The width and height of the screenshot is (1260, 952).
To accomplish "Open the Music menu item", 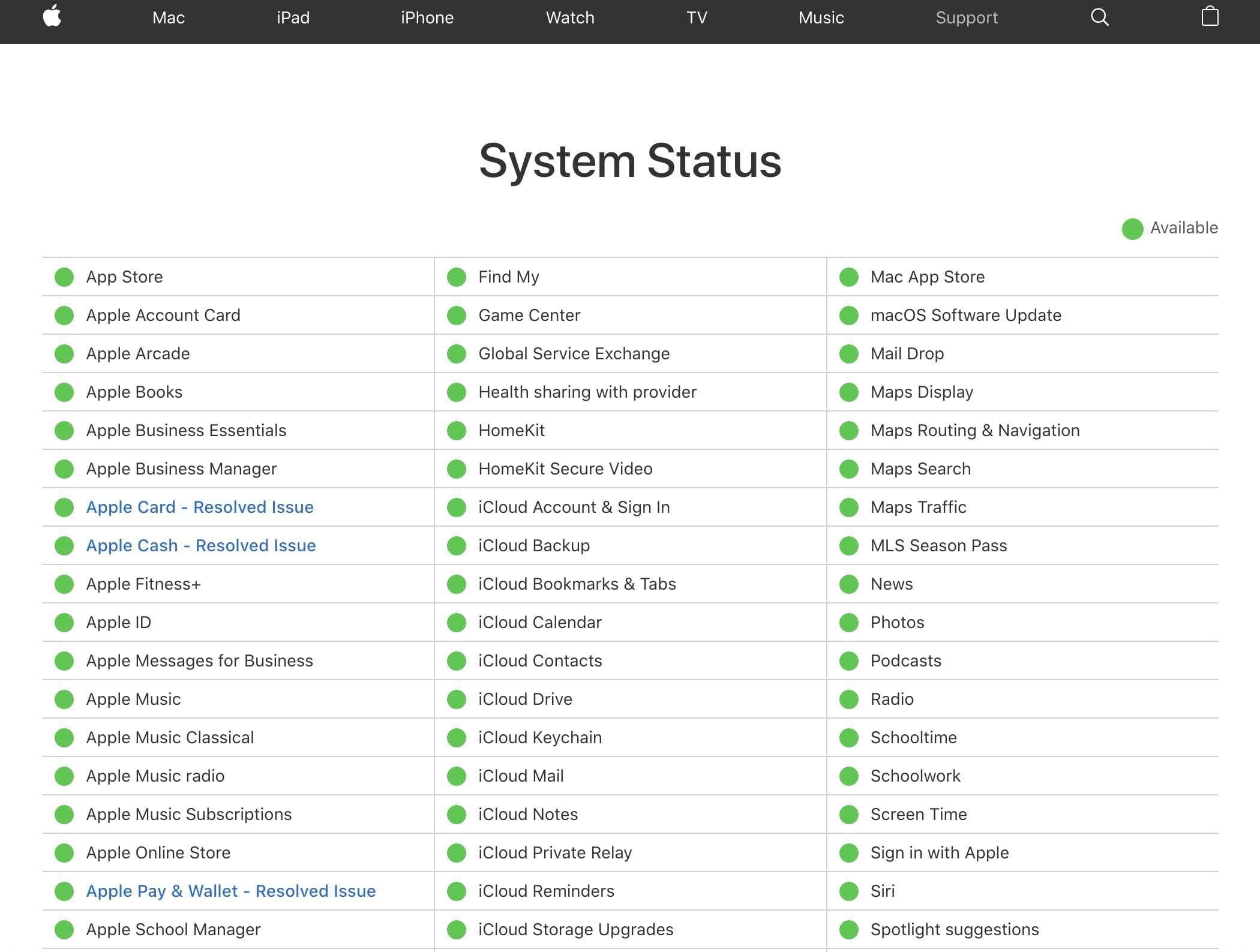I will point(821,18).
